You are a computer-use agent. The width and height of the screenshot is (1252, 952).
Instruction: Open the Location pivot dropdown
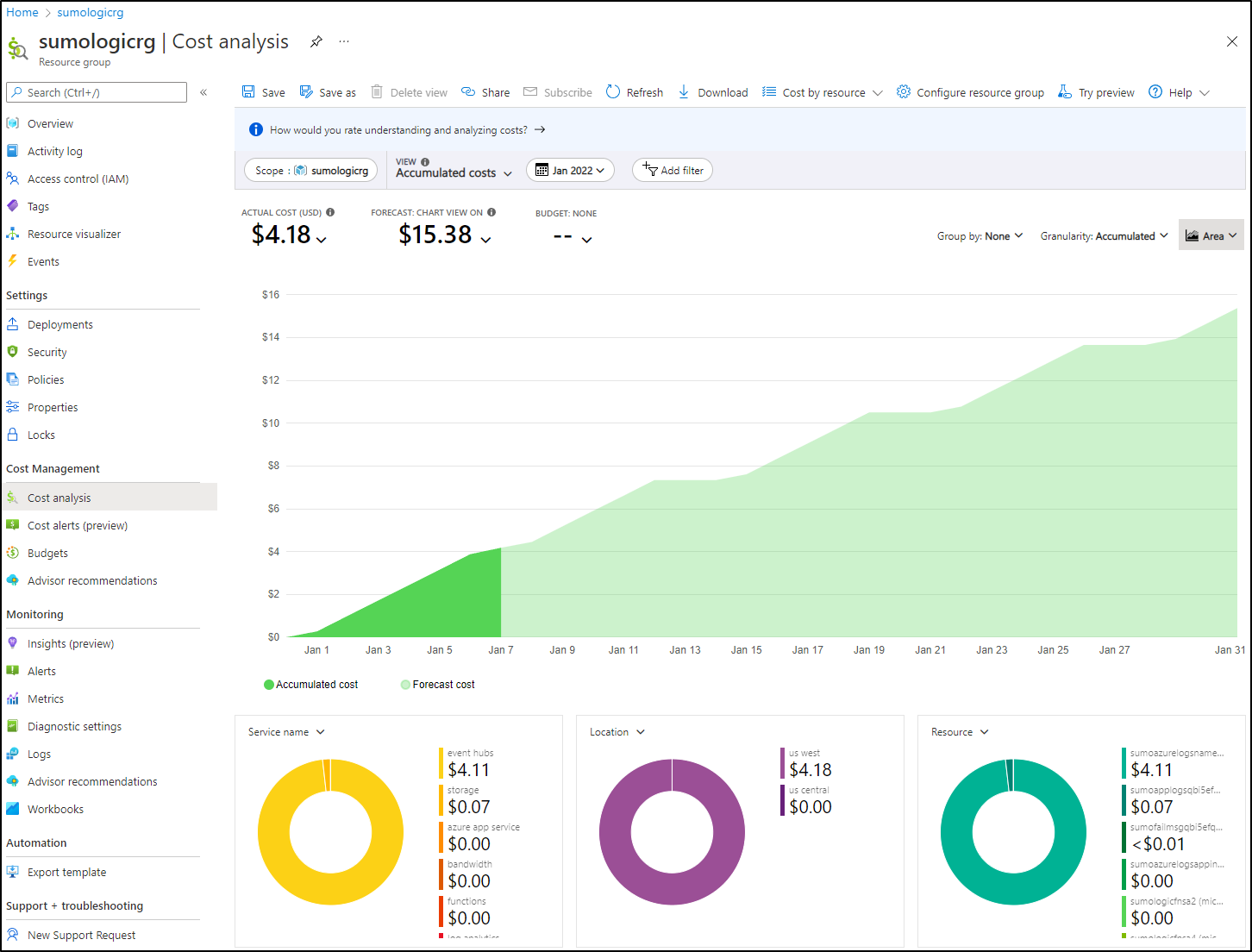(617, 732)
